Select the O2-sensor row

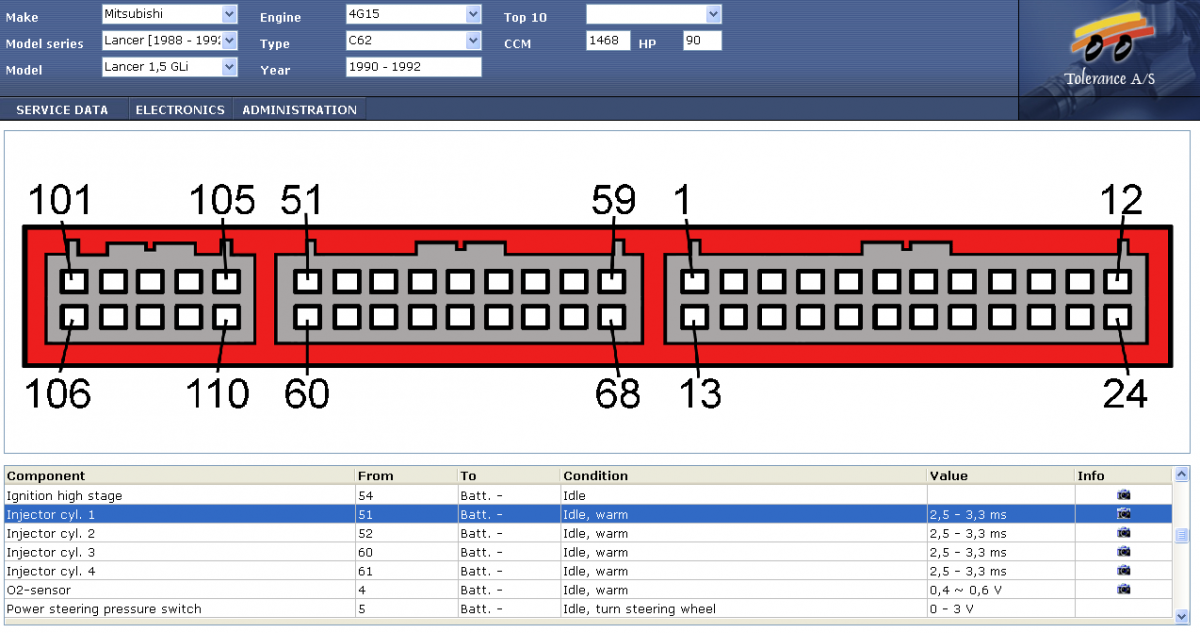coord(588,590)
